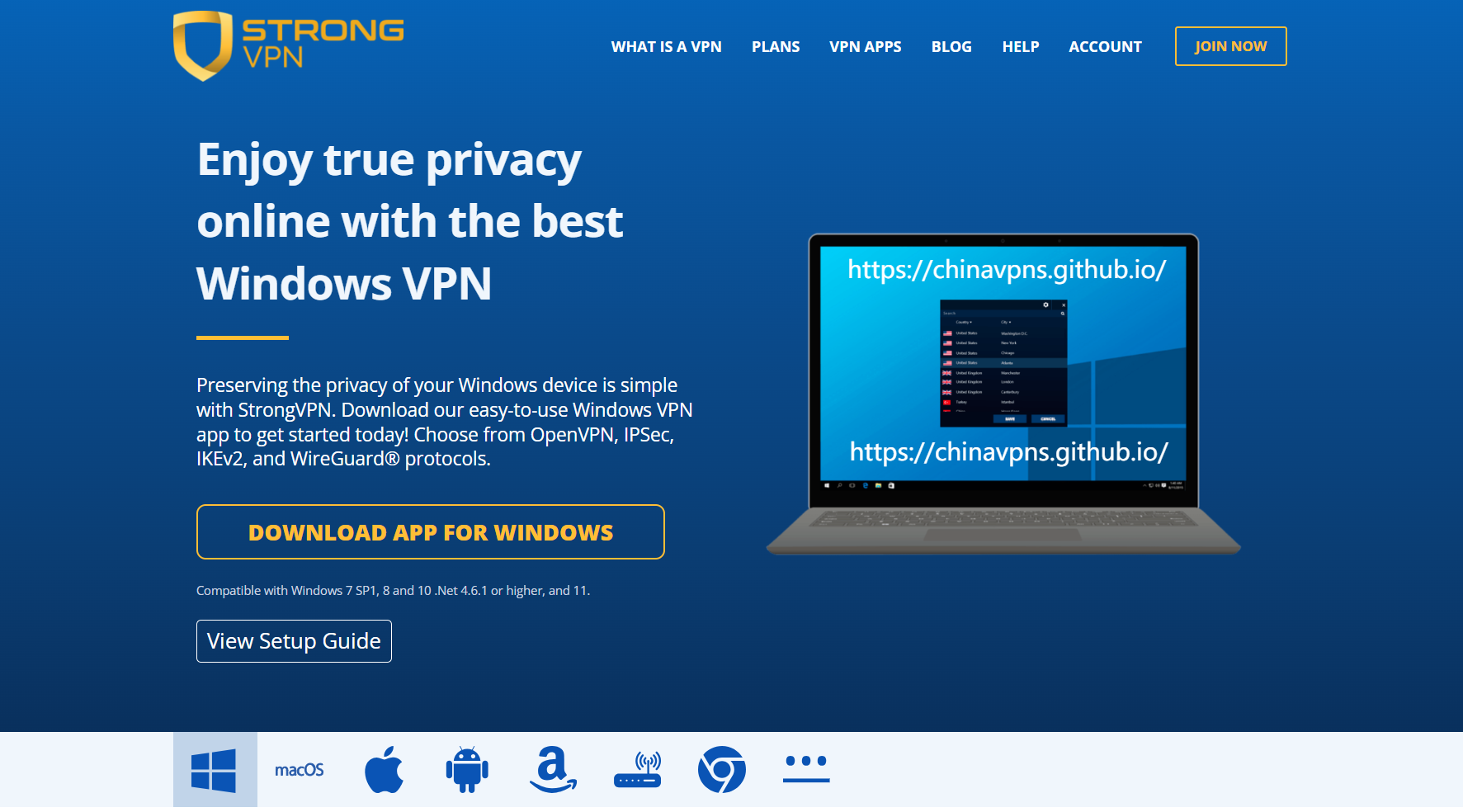Open the Amazon platform icon

coord(553,769)
